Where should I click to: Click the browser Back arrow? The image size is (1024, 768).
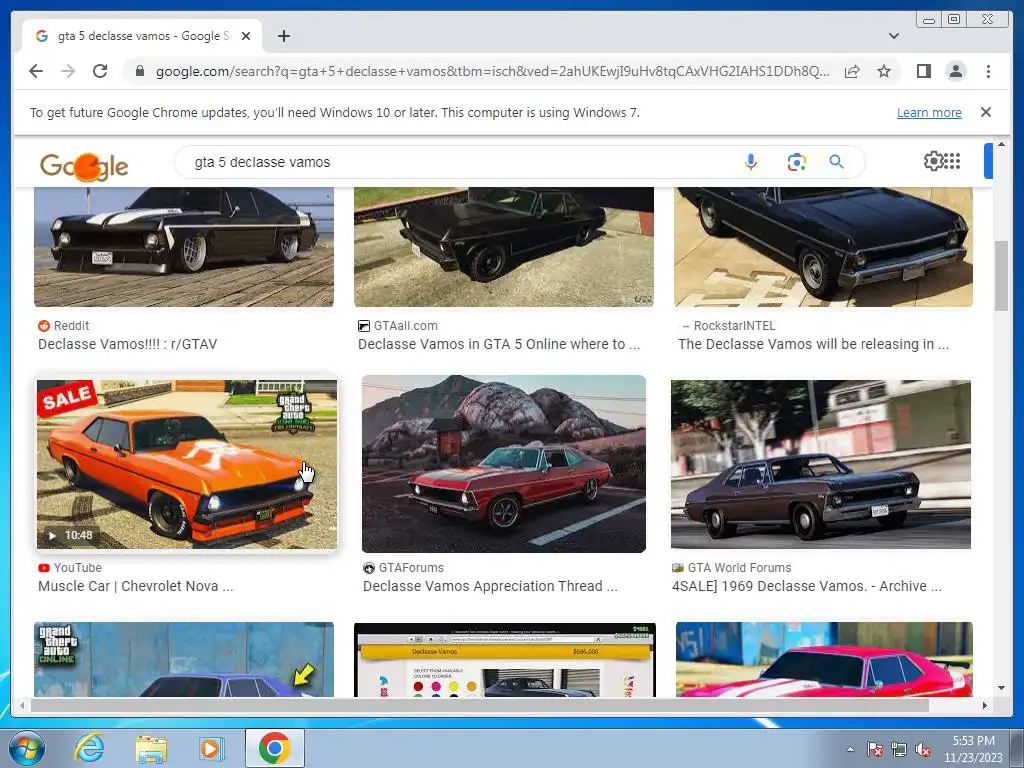pyautogui.click(x=36, y=71)
